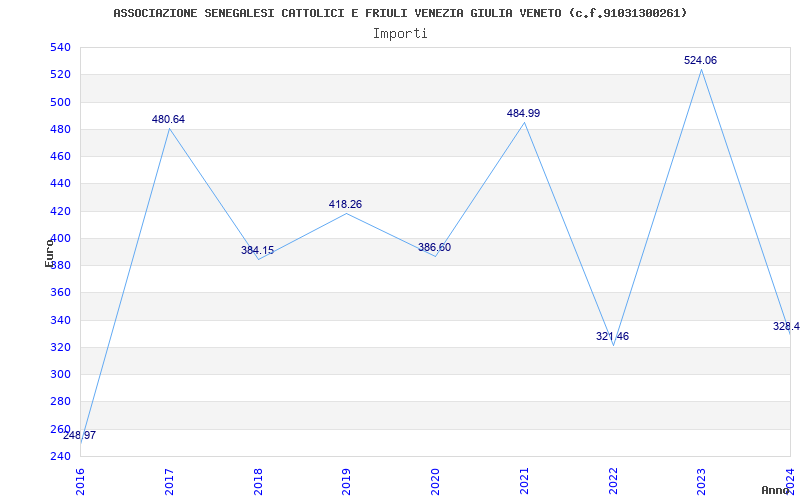
Task: Select the 2023 year axis label
Action: coord(702,482)
